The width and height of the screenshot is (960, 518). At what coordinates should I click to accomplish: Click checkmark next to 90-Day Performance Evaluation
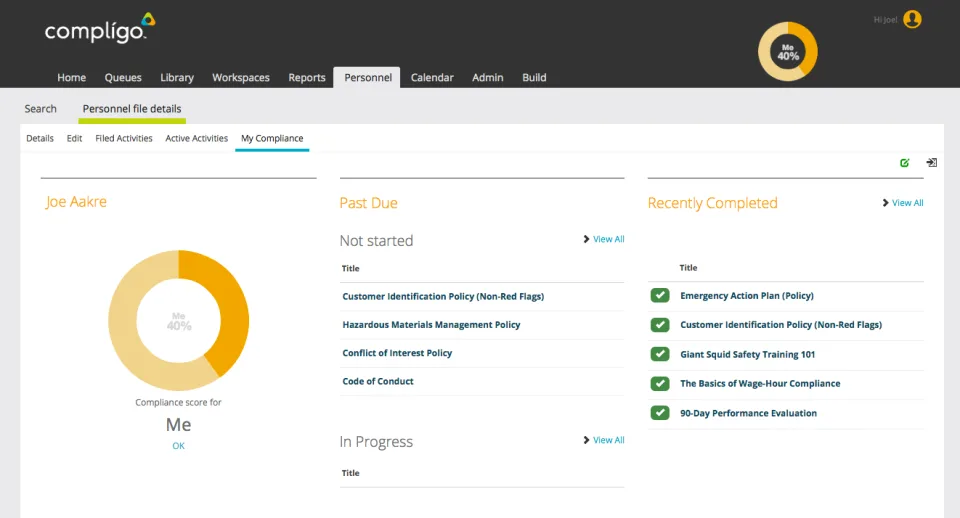click(x=659, y=413)
